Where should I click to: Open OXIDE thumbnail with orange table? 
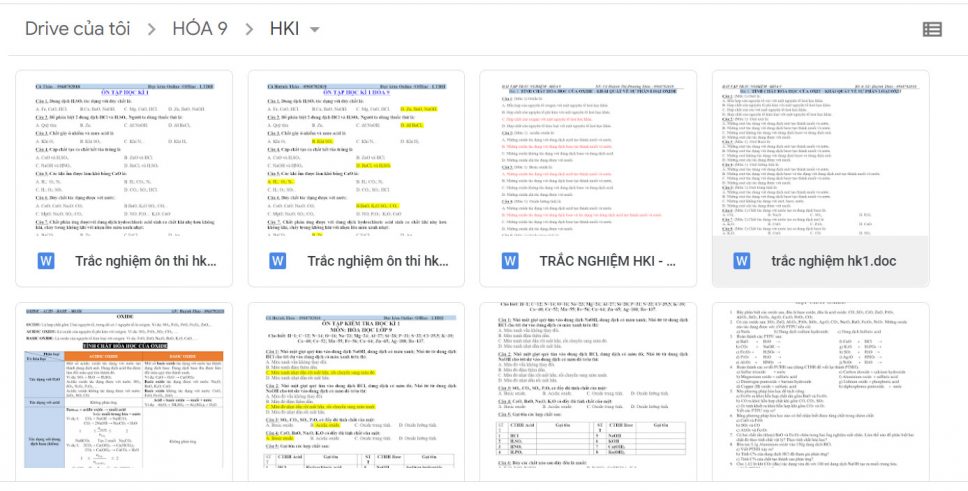point(124,395)
